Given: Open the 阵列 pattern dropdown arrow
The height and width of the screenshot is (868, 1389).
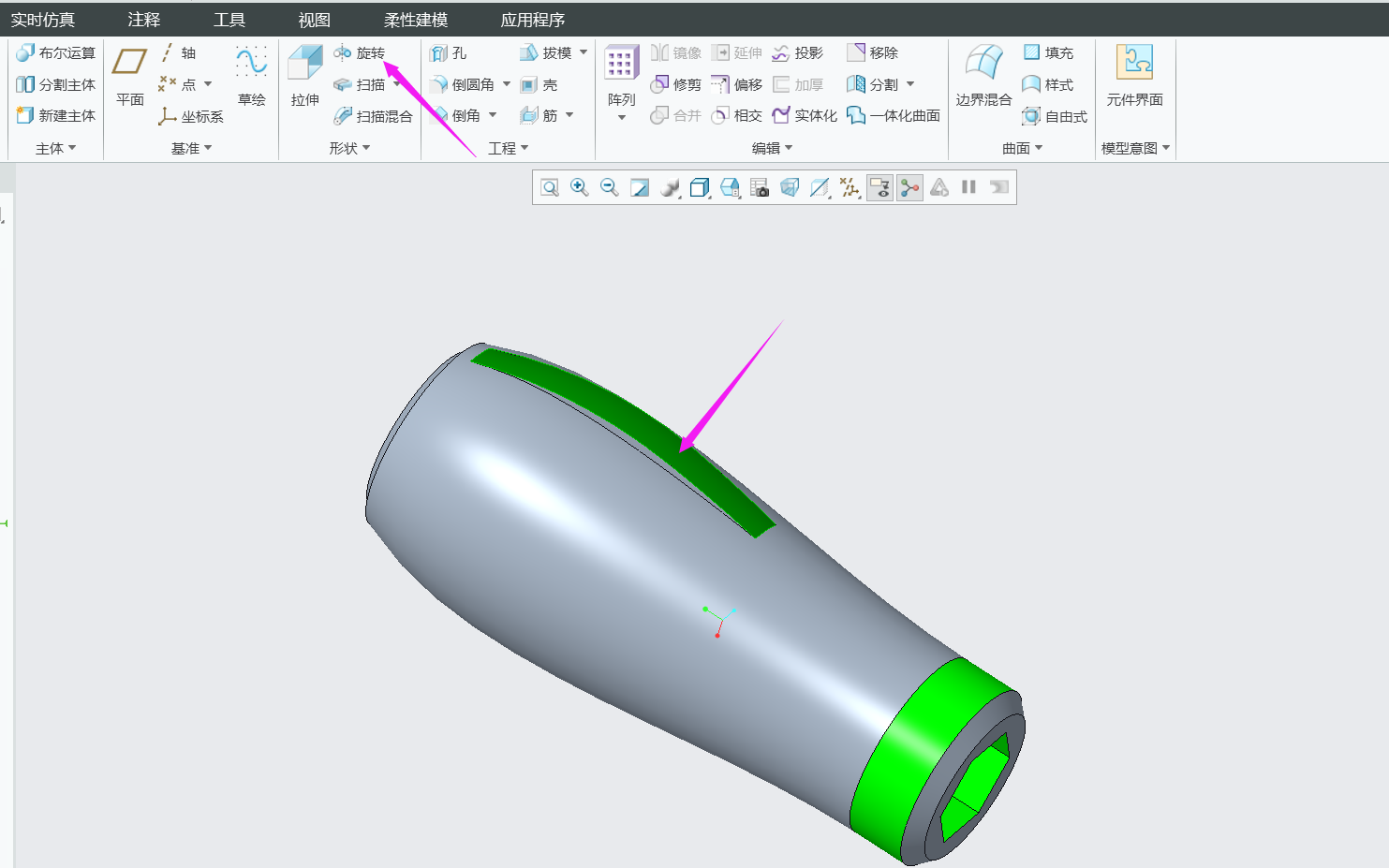Looking at the screenshot, I should (622, 118).
